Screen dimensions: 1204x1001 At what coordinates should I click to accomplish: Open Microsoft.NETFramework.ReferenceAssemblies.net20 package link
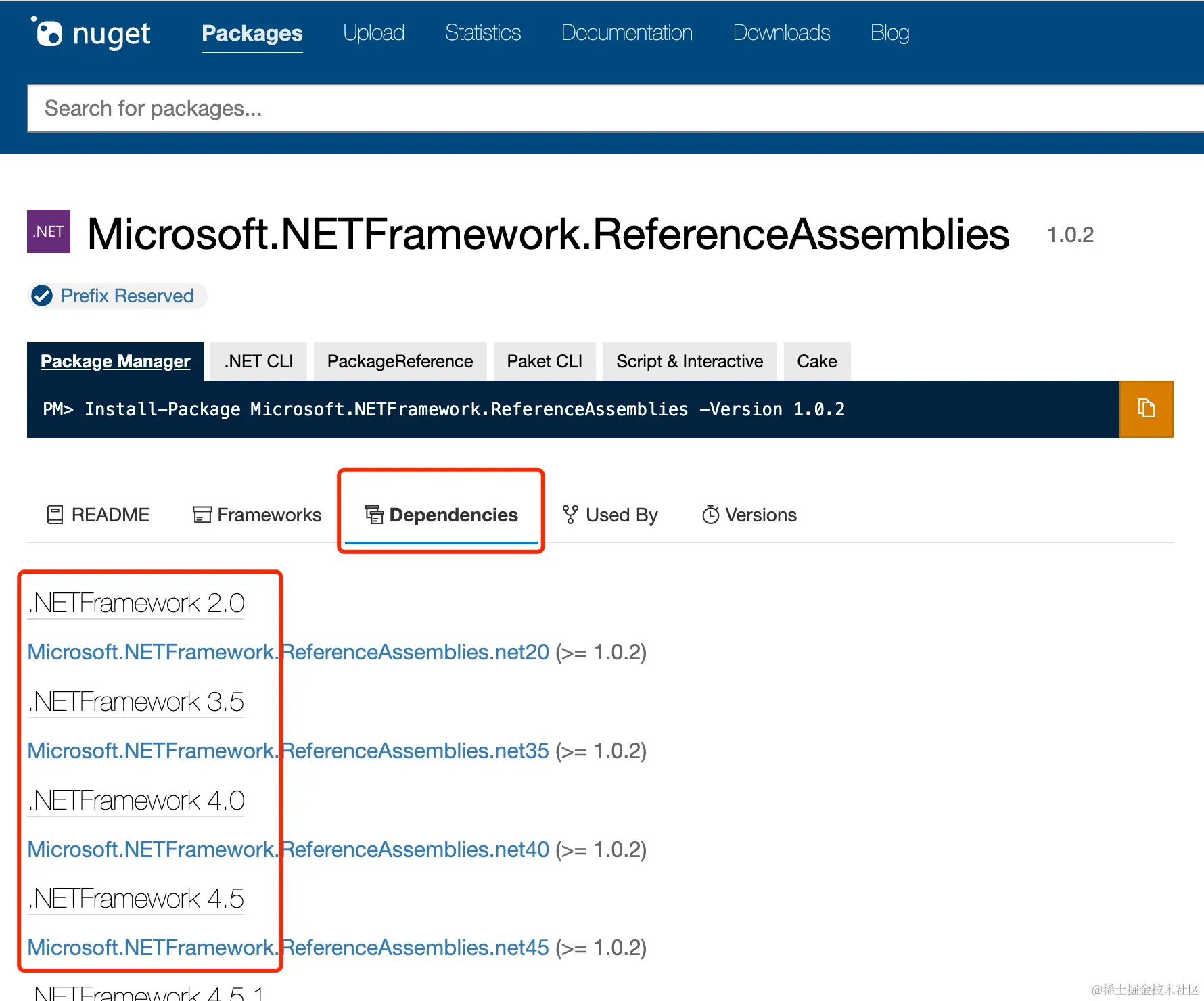click(x=287, y=652)
